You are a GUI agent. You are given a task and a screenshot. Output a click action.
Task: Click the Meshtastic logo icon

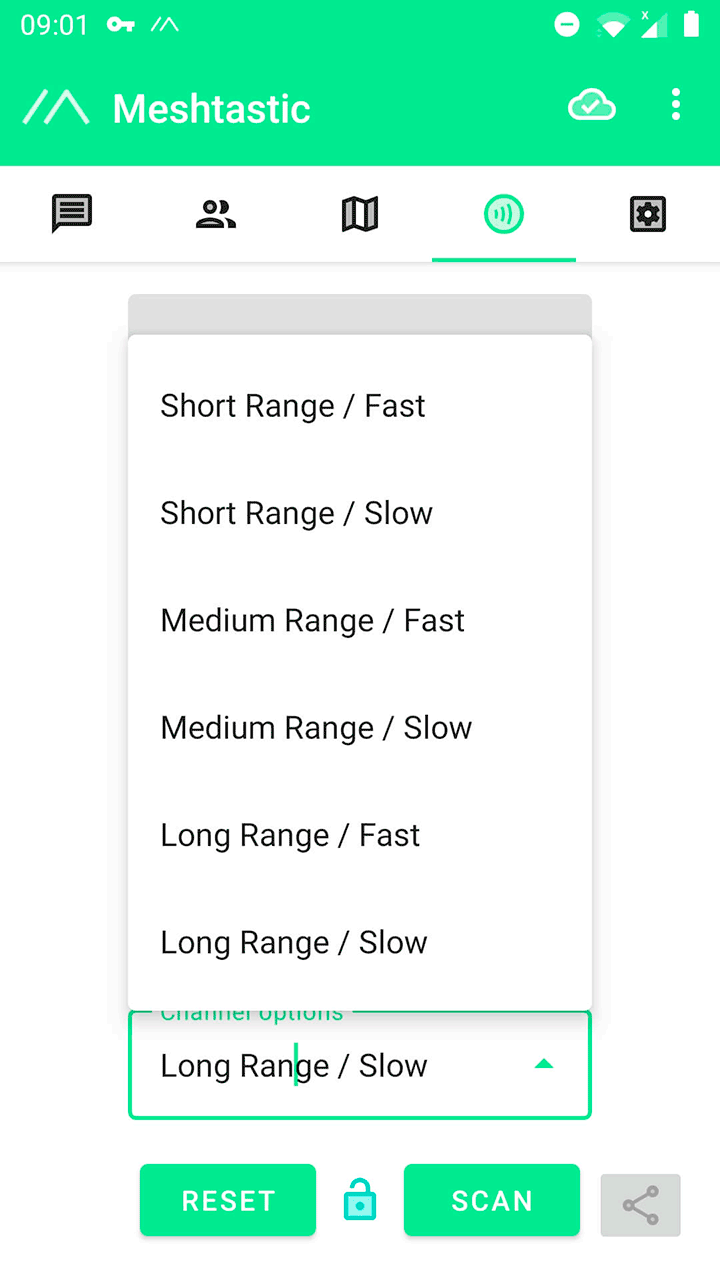[x=56, y=108]
